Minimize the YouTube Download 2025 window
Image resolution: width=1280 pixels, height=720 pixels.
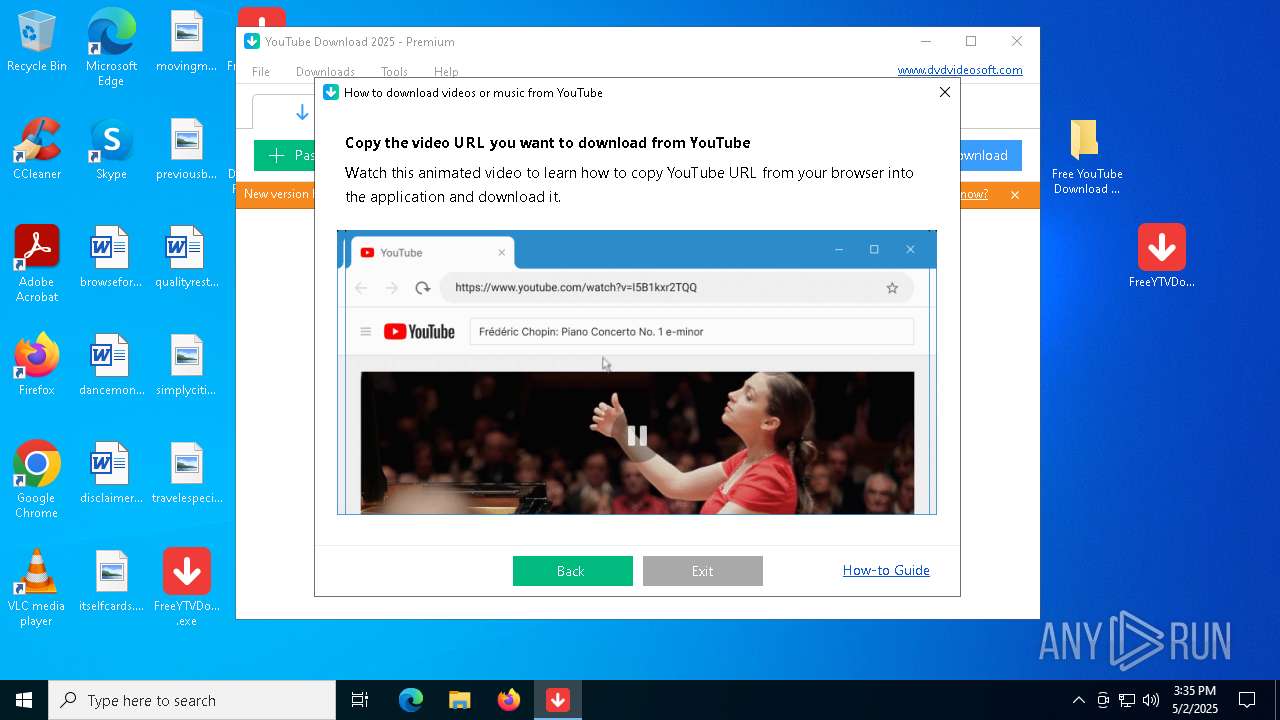coord(925,41)
